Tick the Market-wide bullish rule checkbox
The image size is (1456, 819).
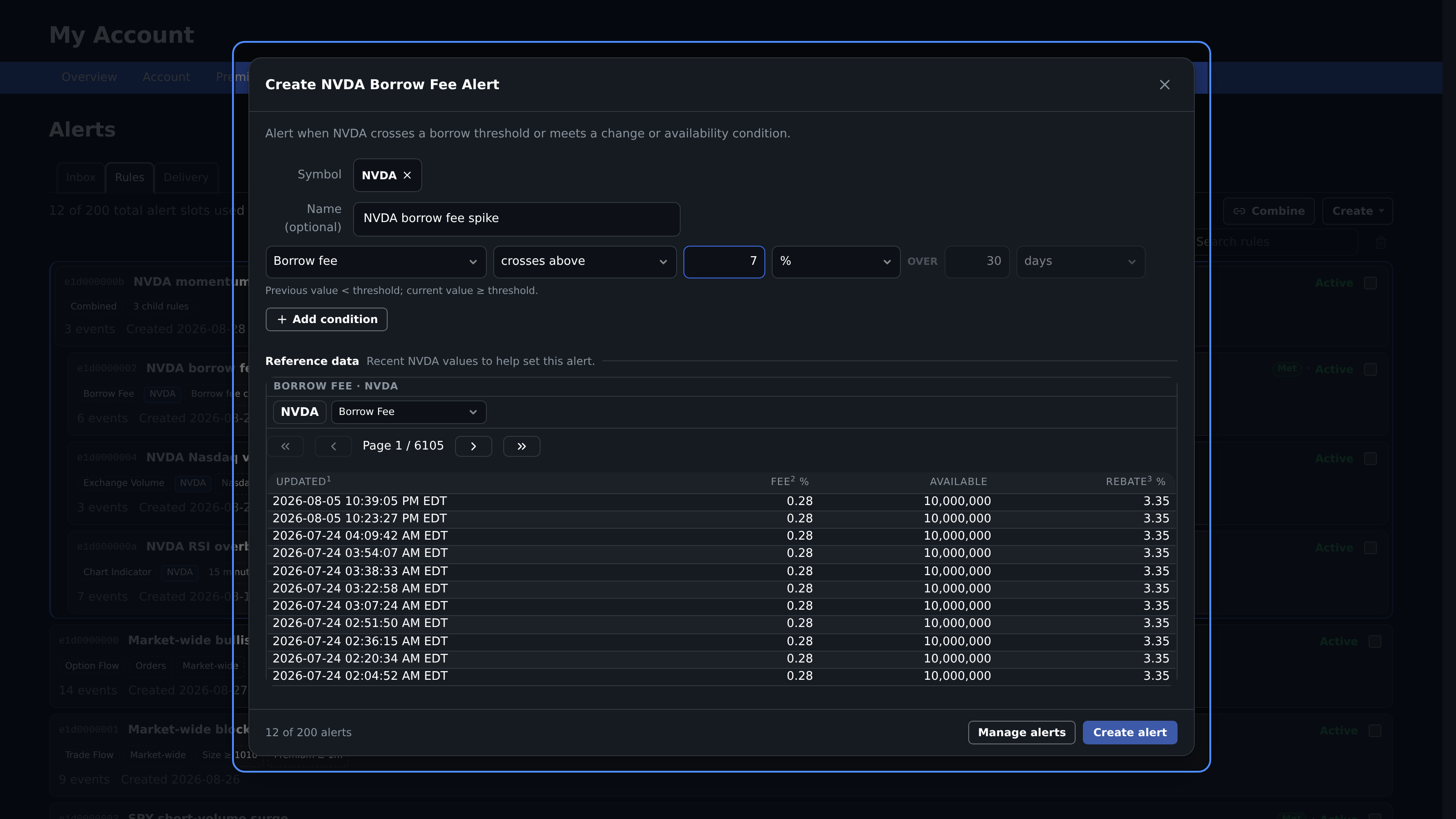pos(1375,642)
